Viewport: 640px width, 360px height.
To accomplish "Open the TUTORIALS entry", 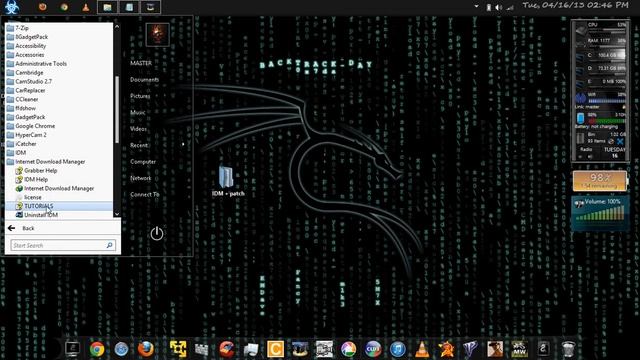I will 59,206.
